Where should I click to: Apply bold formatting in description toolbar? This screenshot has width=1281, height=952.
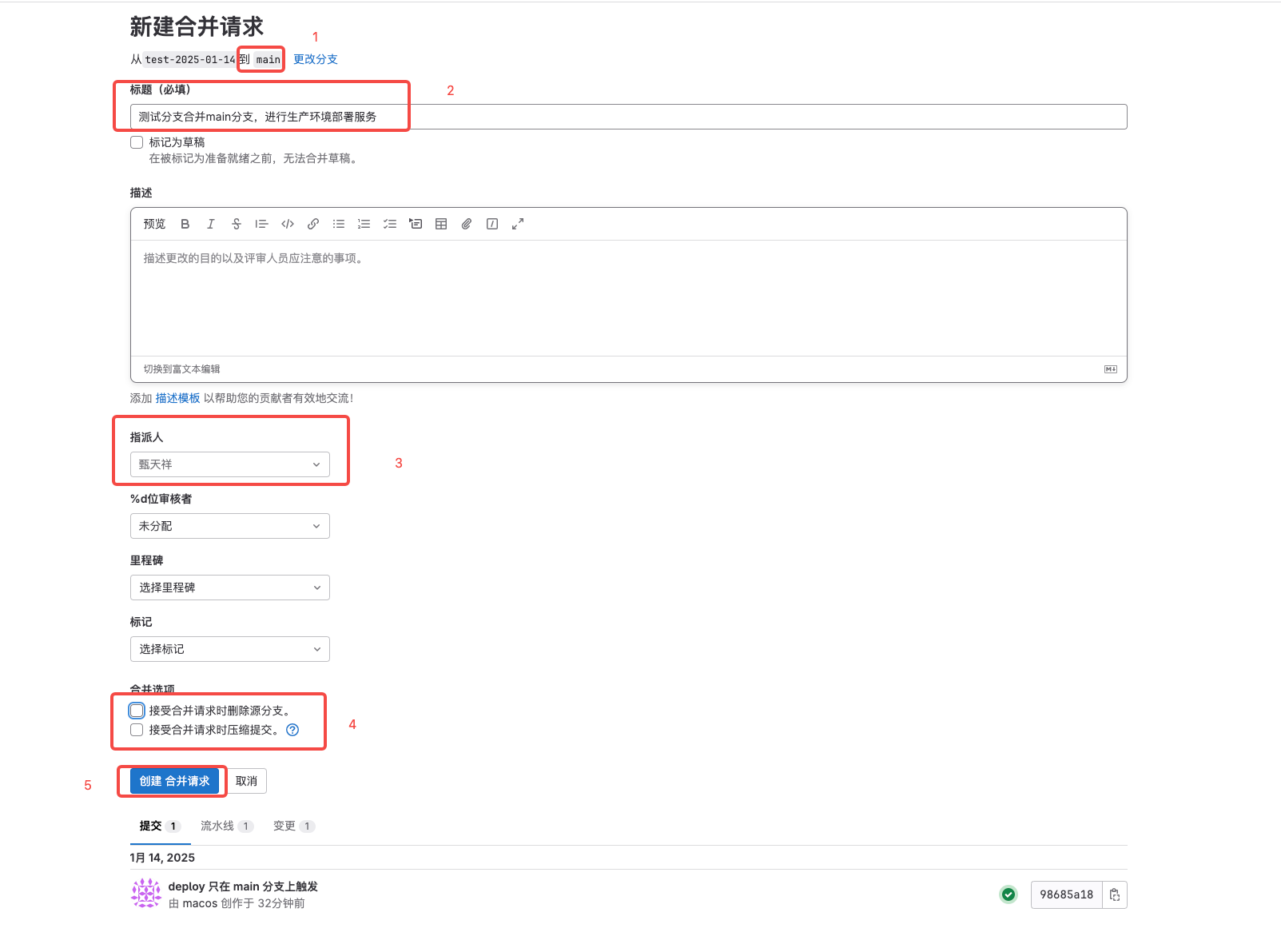(x=185, y=224)
